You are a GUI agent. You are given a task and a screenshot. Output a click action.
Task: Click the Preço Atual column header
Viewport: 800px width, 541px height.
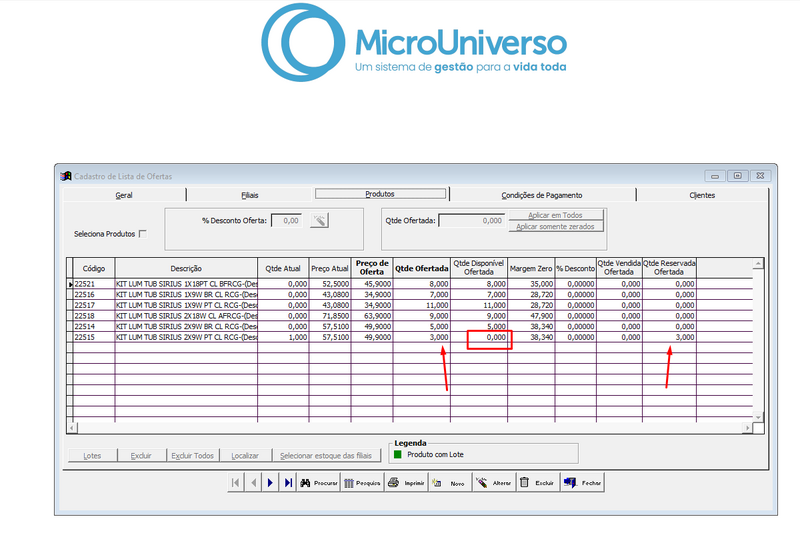click(330, 268)
